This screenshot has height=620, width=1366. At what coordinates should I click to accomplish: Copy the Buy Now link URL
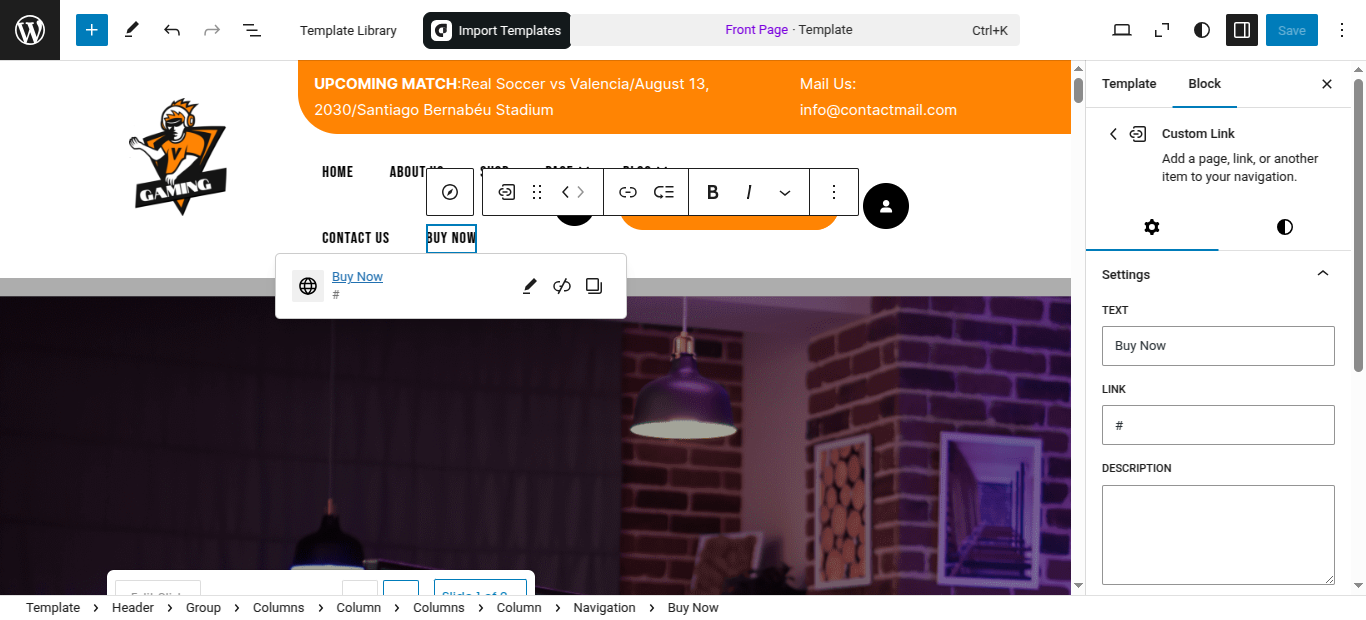click(x=594, y=286)
